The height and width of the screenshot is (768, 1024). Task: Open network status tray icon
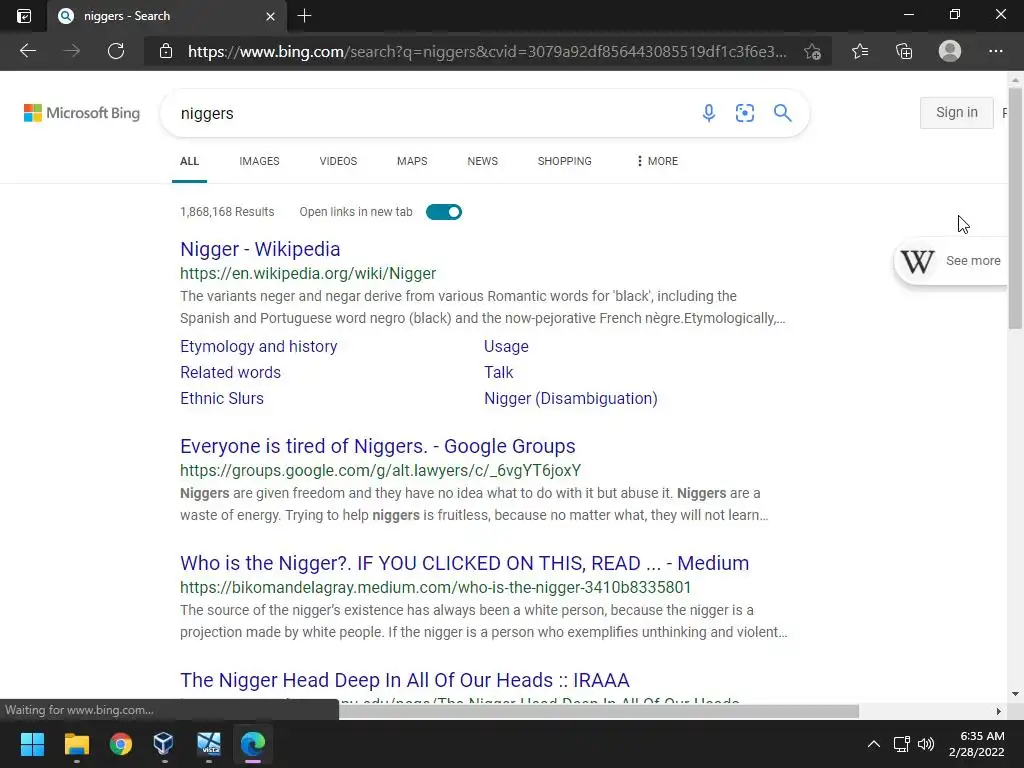(902, 744)
